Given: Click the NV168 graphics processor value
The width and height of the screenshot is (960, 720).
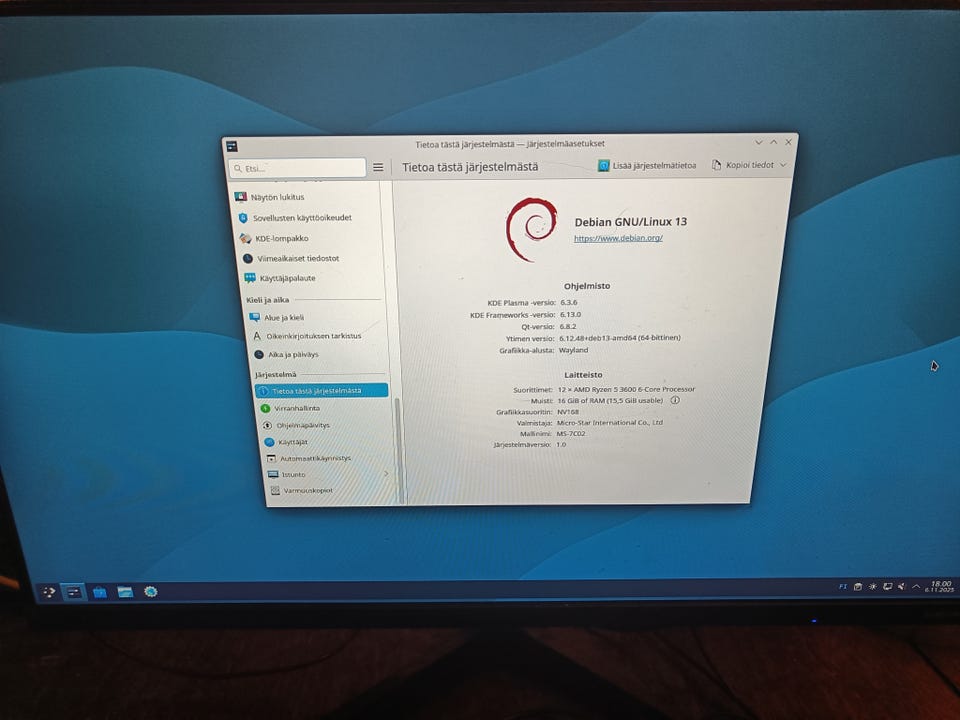Looking at the screenshot, I should pos(568,412).
